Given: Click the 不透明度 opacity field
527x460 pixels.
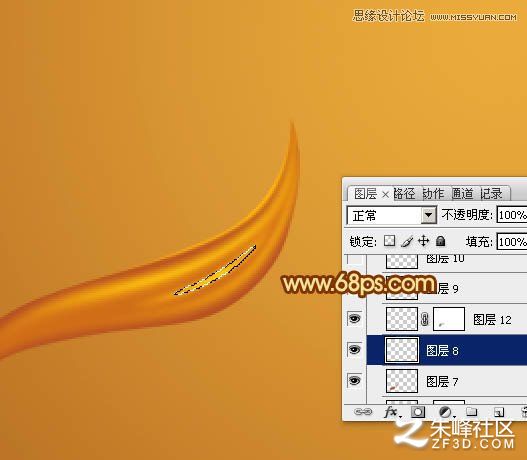Looking at the screenshot, I should tap(512, 215).
